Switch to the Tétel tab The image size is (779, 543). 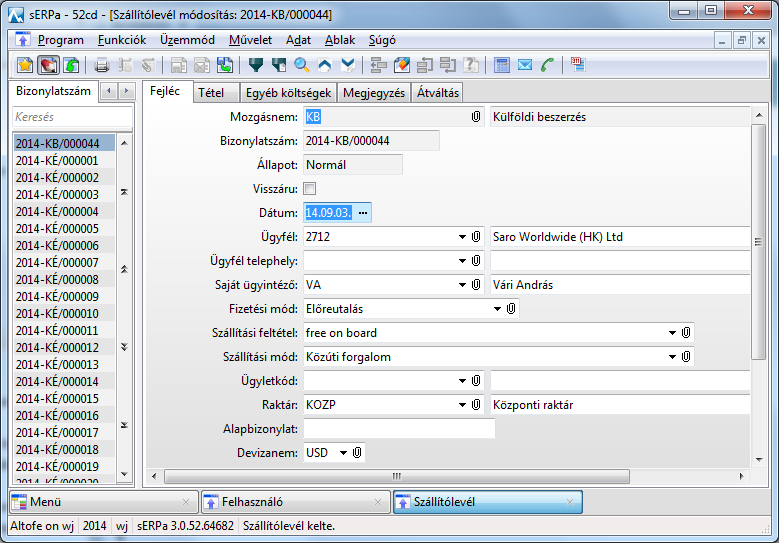tap(211, 92)
